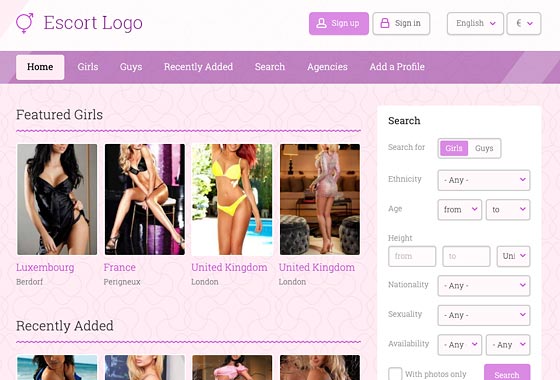Click the gender symbol logo icon
The image size is (560, 380).
(25, 23)
